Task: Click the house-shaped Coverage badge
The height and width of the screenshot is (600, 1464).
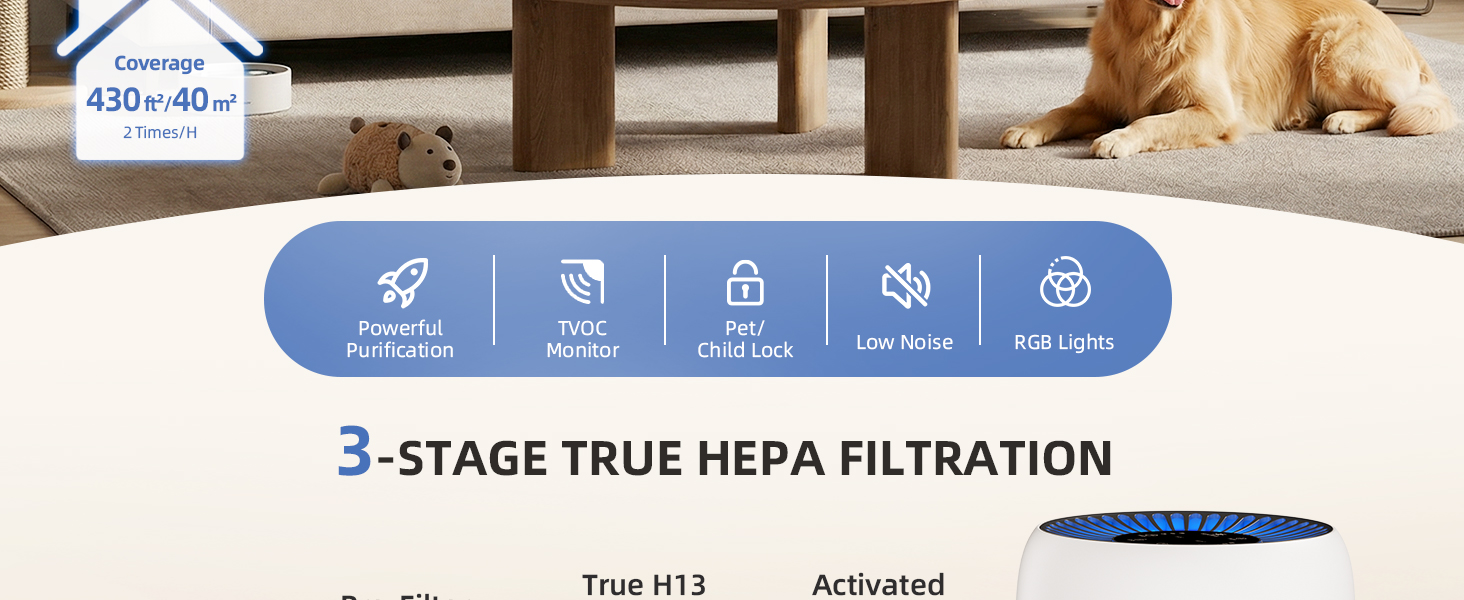Action: [160, 80]
